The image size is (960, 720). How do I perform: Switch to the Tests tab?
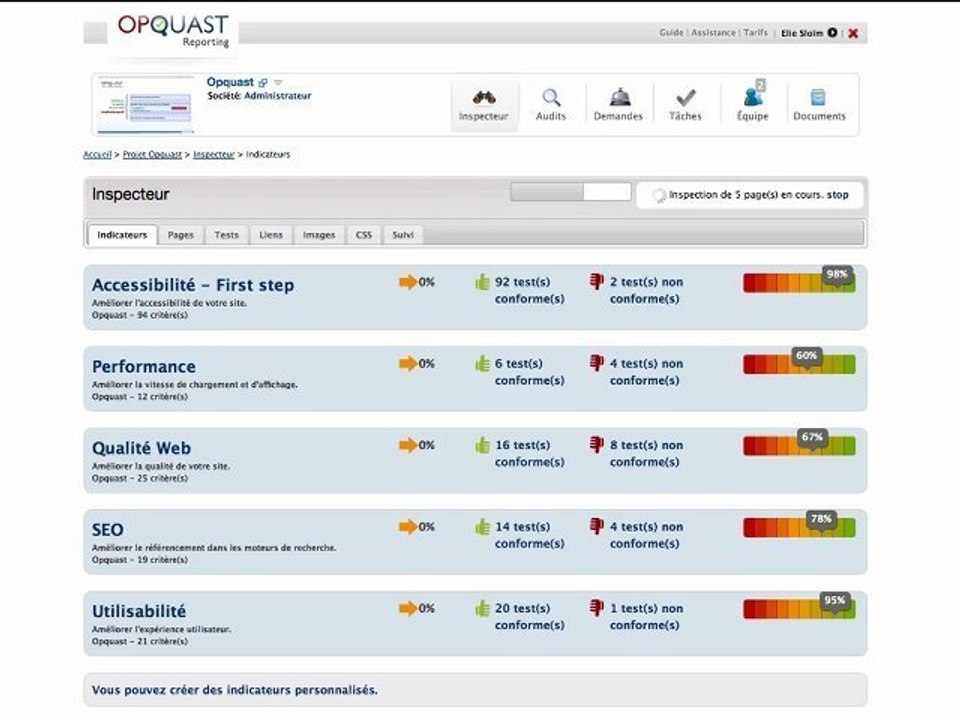coord(227,235)
